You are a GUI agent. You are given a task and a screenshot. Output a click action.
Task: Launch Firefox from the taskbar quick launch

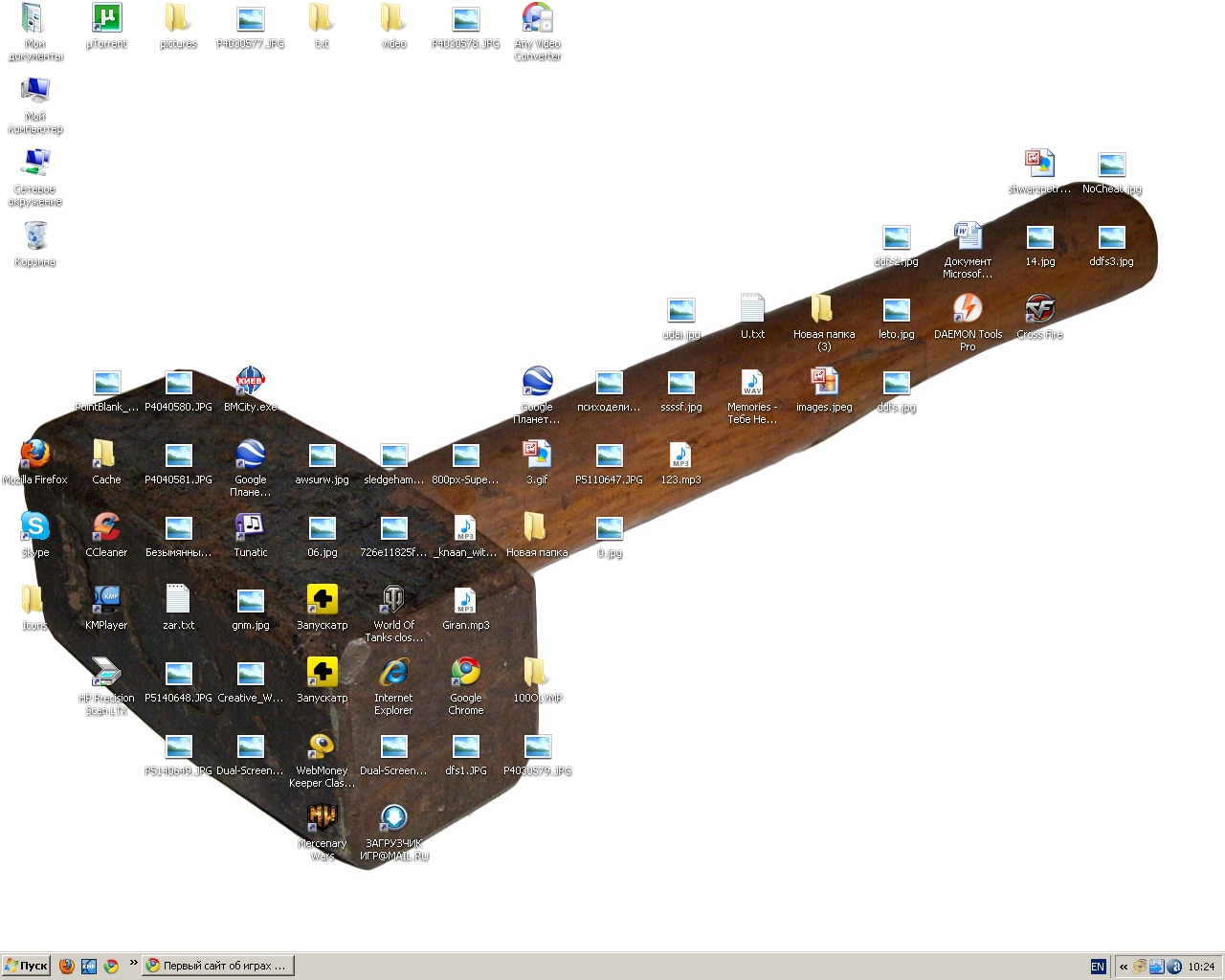click(67, 967)
